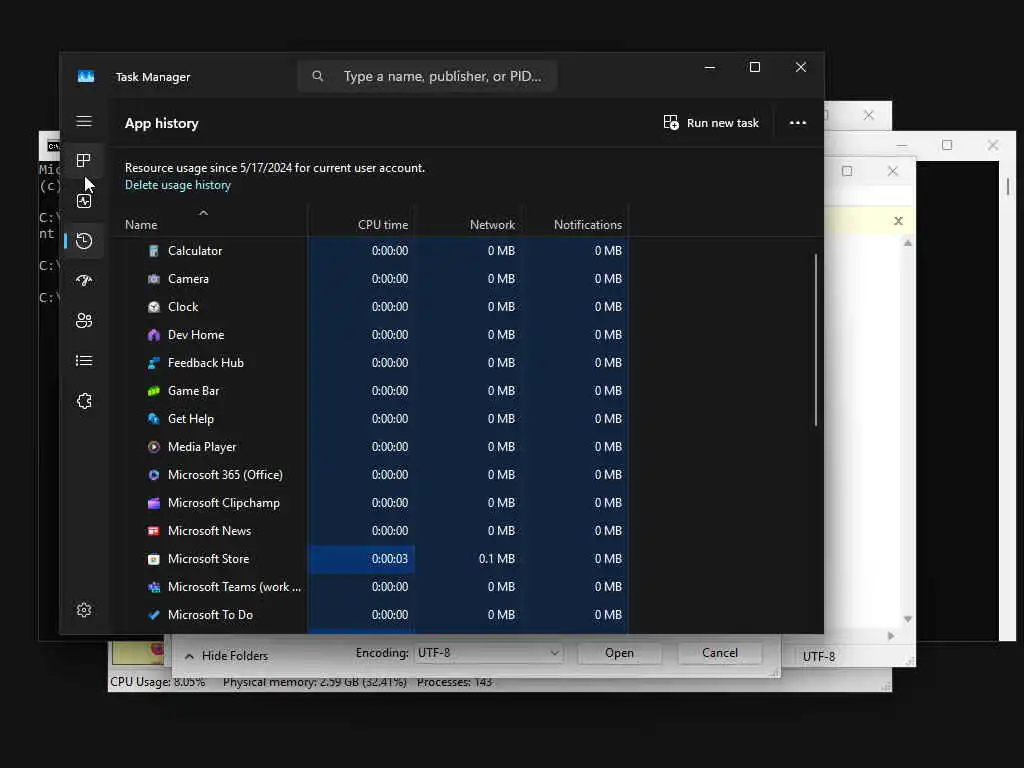Click the search magnifier icon
This screenshot has width=1024, height=768.
pos(317,76)
